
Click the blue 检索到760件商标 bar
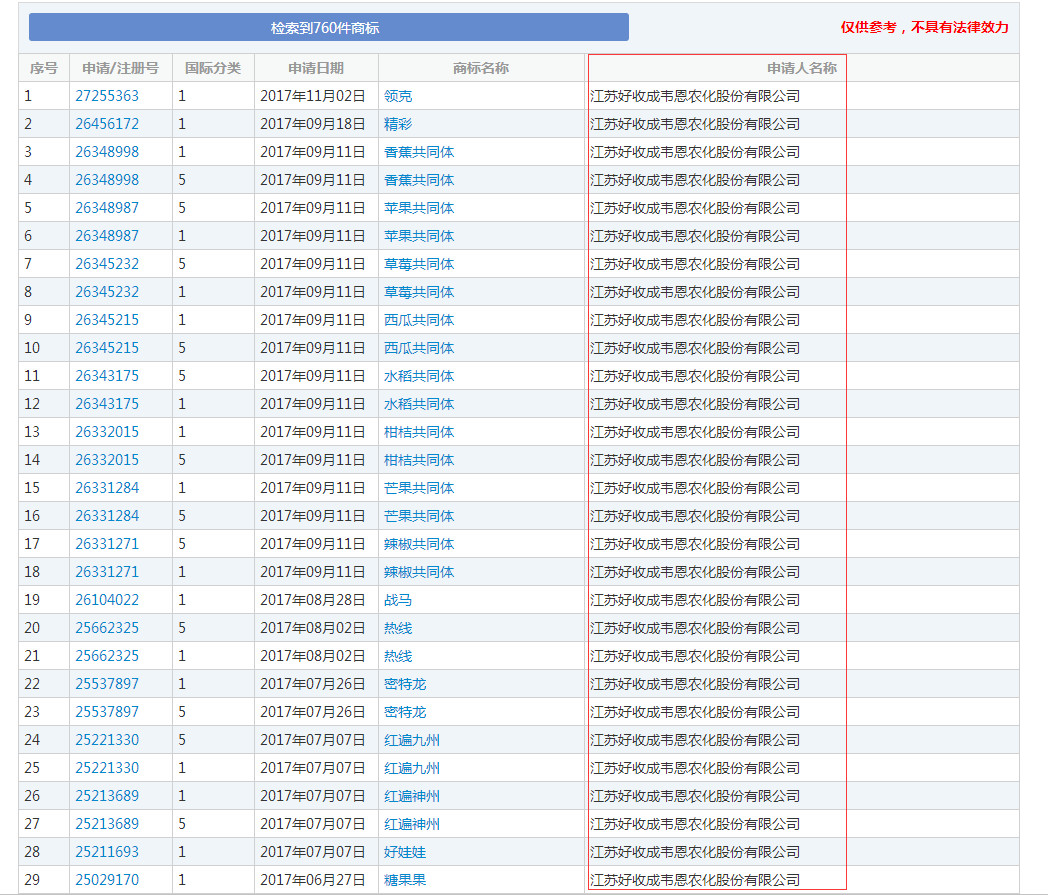tap(328, 28)
